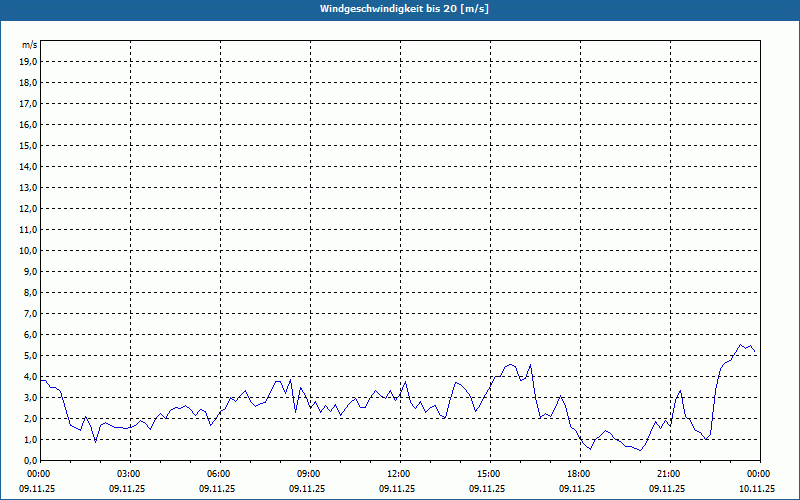This screenshot has width=800, height=500.
Task: Click the 15:00 x-axis time label
Action: point(489,474)
